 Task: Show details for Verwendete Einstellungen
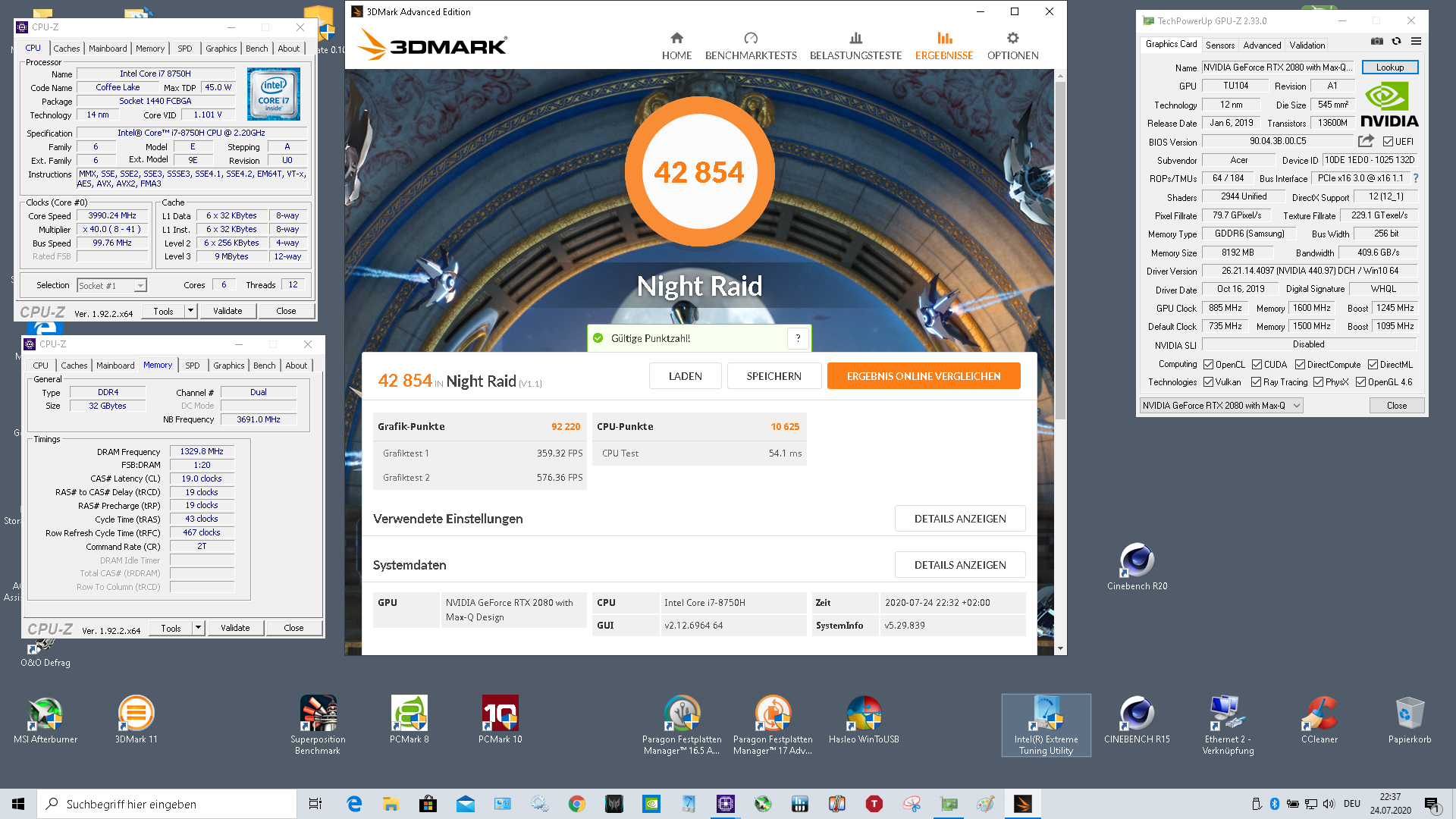960,519
